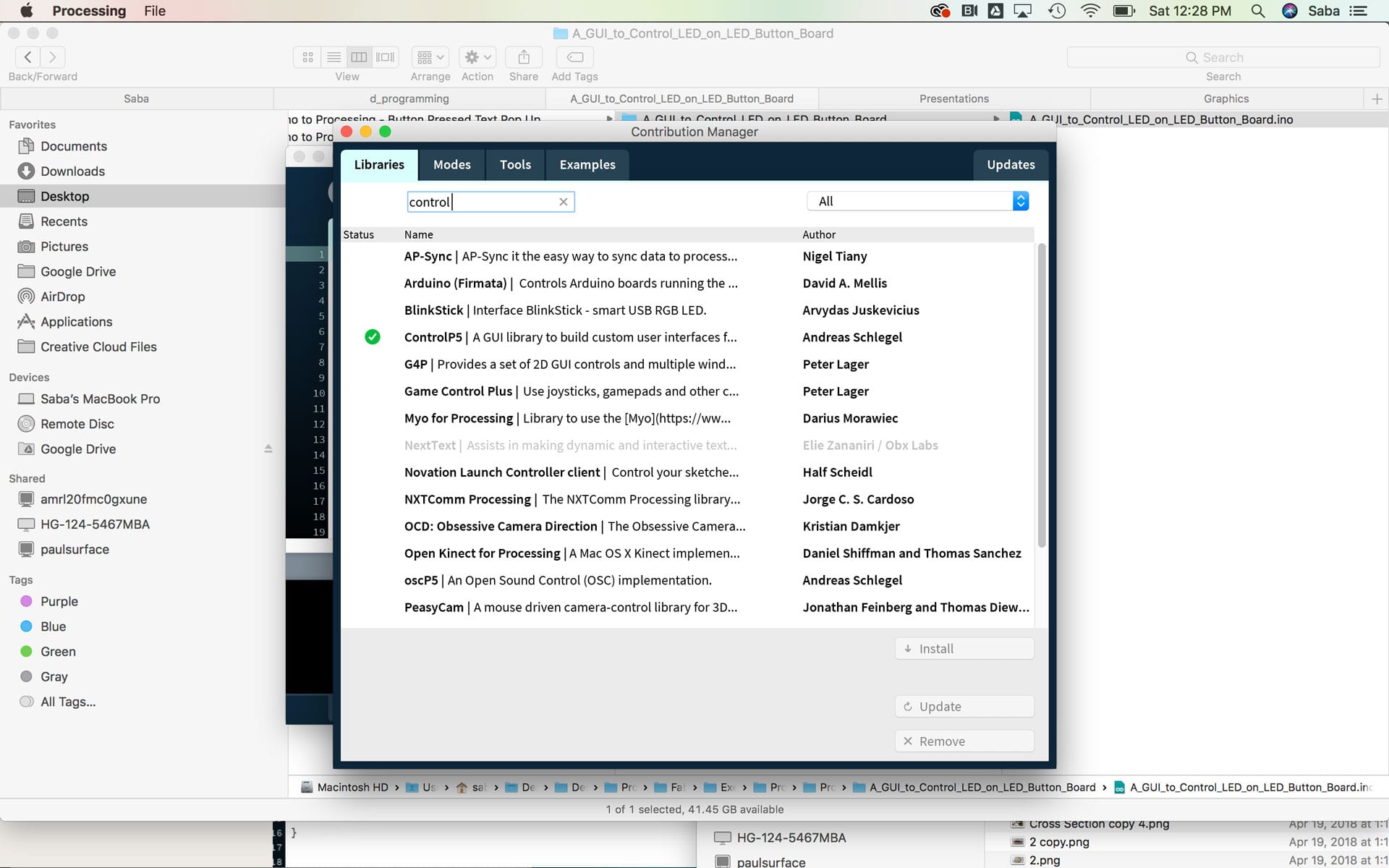
Task: Open the Processing menu
Action: 89,11
